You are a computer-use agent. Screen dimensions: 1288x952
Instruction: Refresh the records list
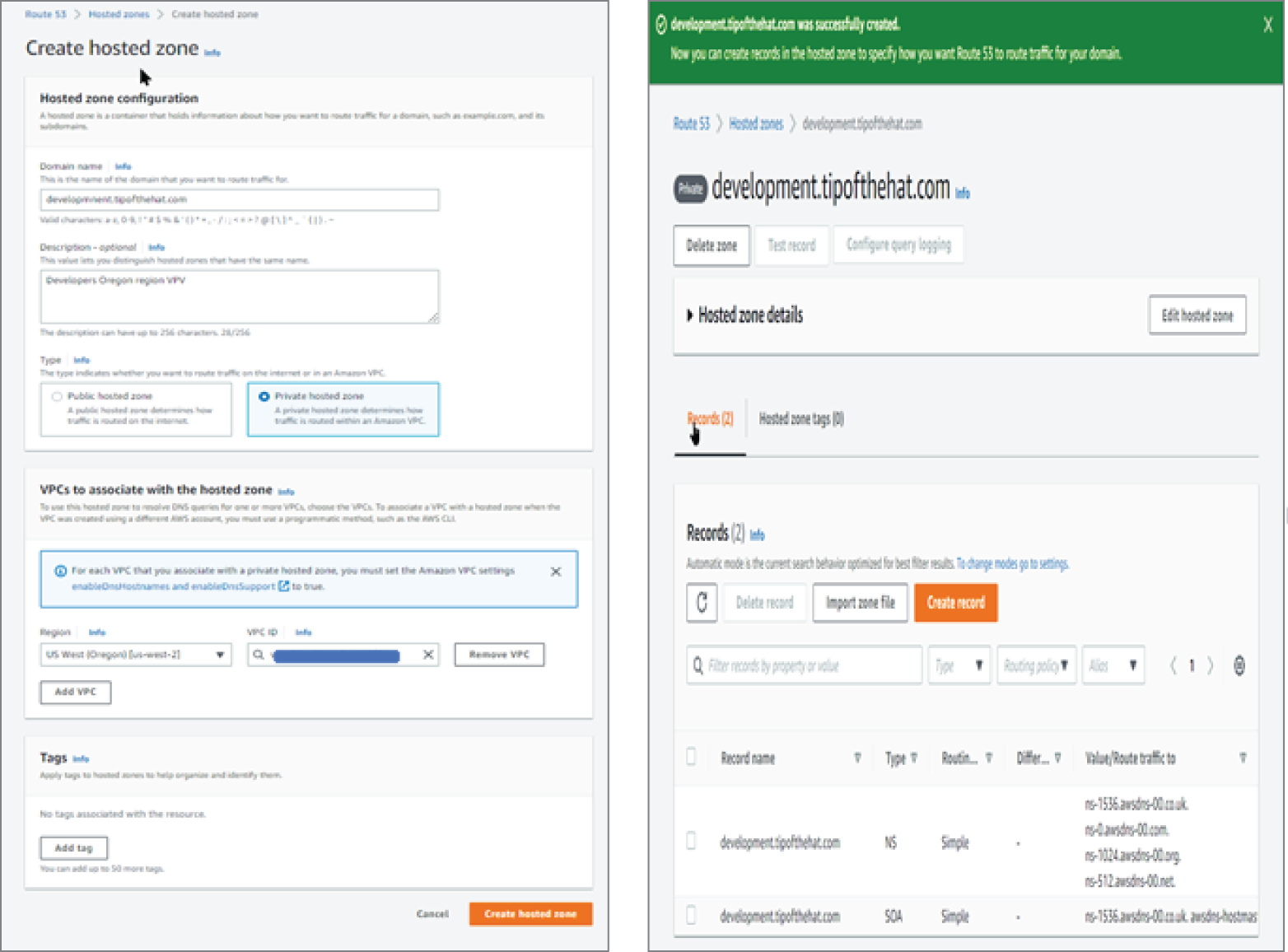(x=702, y=603)
